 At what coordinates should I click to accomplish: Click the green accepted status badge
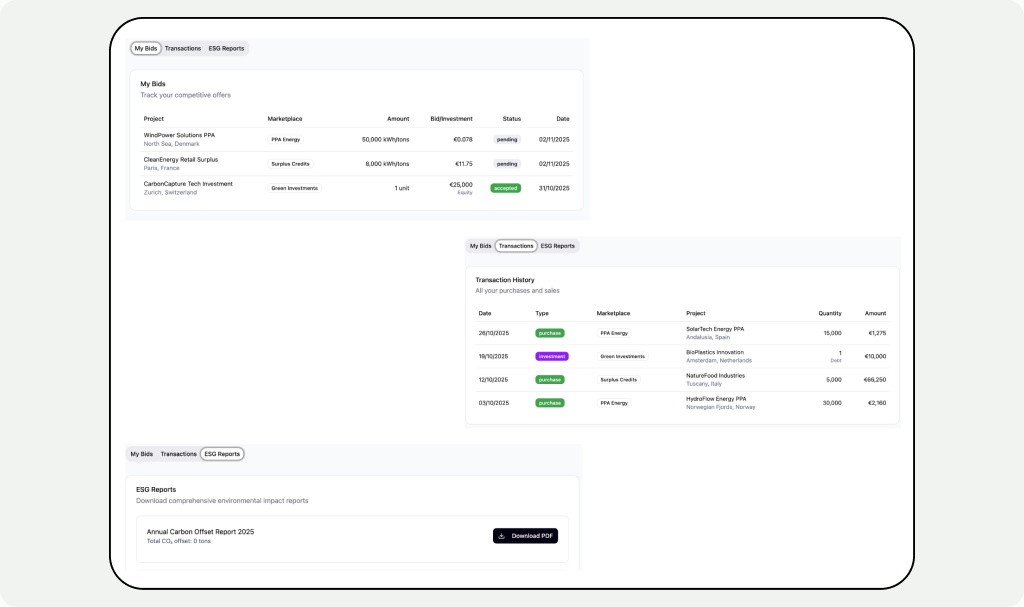click(505, 188)
